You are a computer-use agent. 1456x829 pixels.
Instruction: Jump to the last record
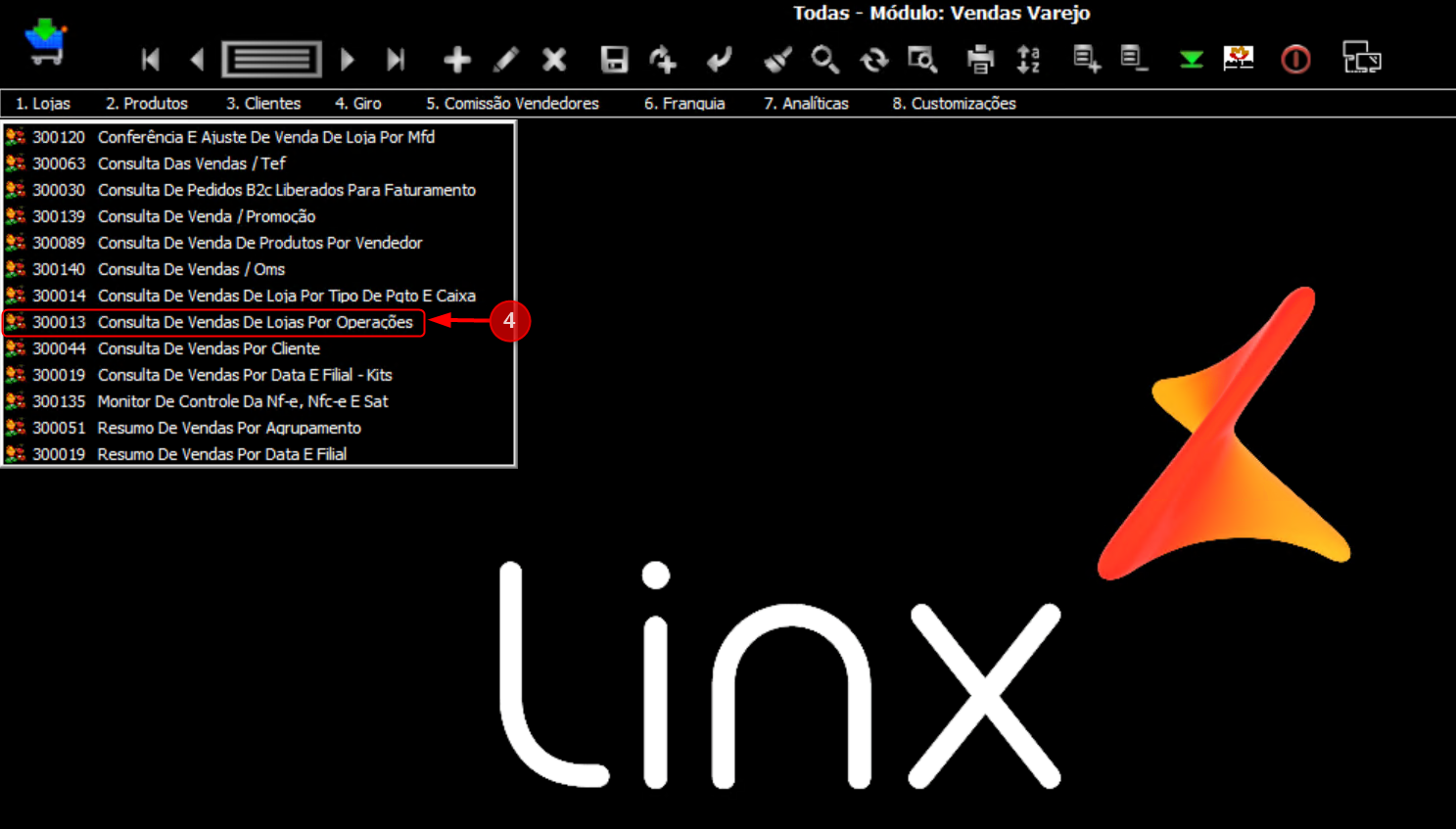tap(396, 60)
